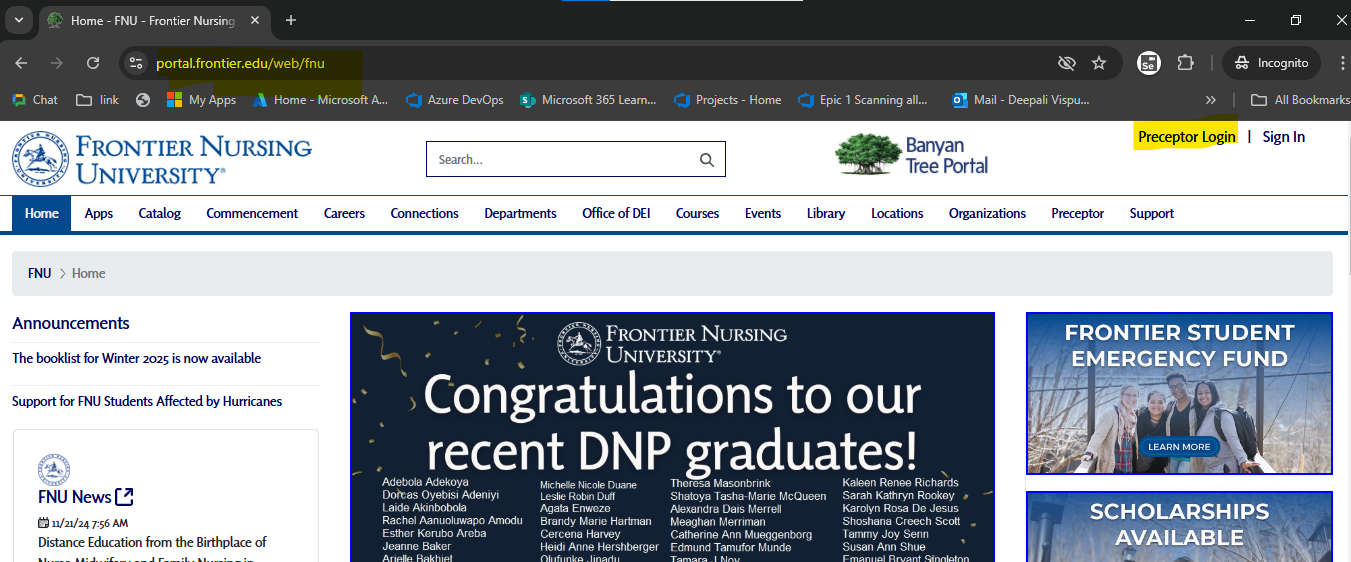
Task: Show the hidden bookmarks overflow chevron
Action: pos(1211,100)
